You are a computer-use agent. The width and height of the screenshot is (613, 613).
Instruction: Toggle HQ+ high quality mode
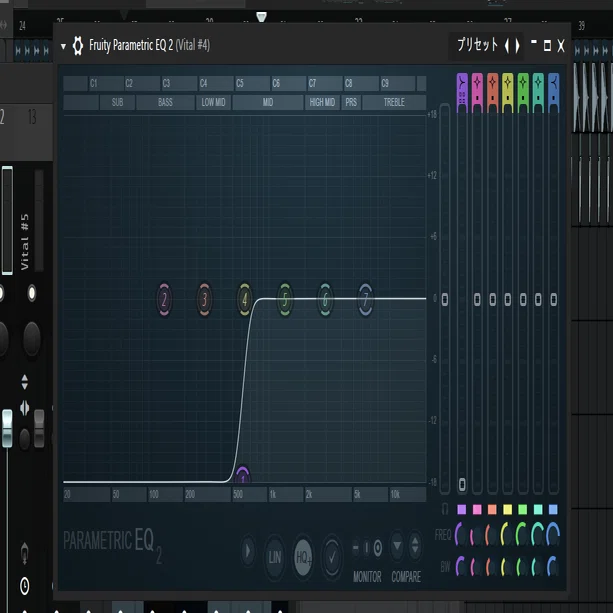(x=303, y=557)
